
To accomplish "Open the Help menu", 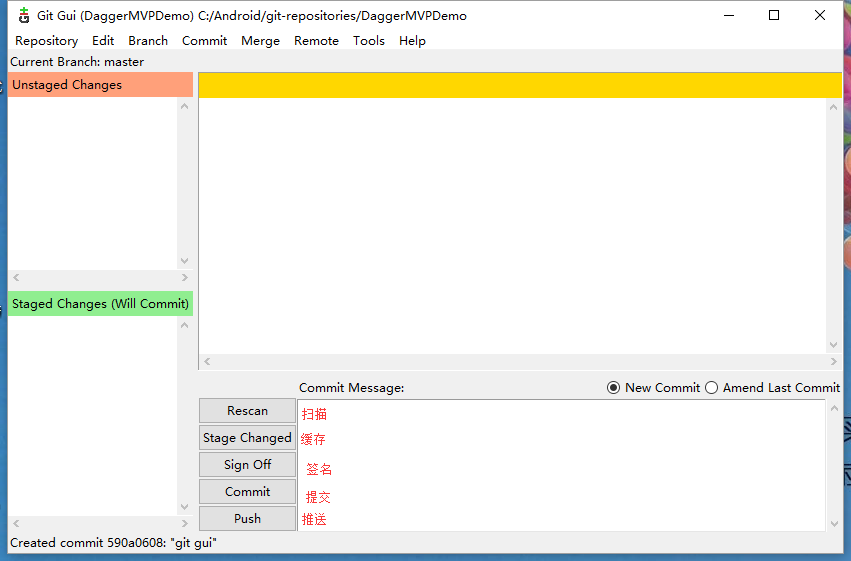I will pos(412,41).
